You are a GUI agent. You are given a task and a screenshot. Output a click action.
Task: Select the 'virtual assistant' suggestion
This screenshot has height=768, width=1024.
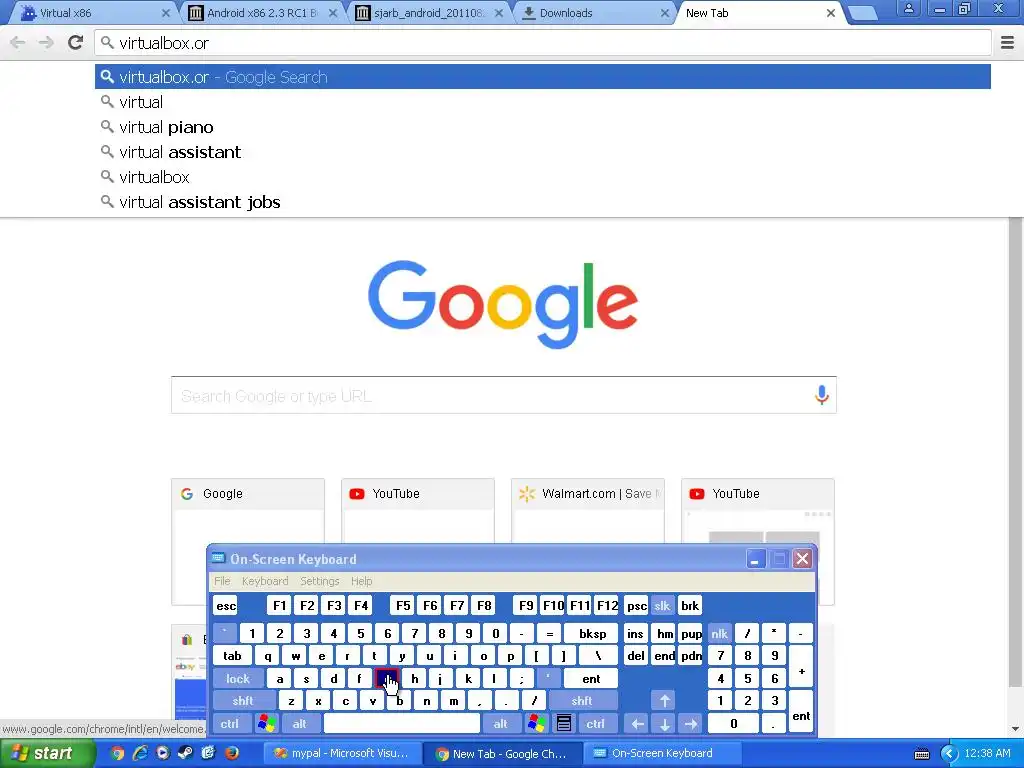pyautogui.click(x=543, y=152)
